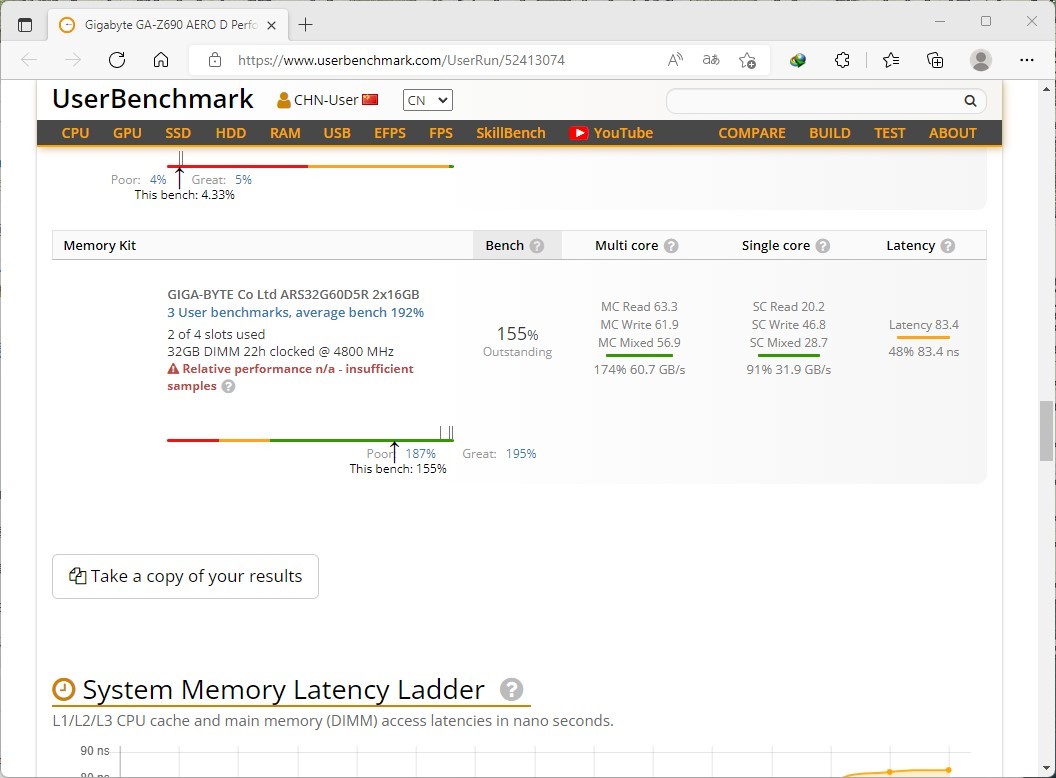Click GIGA-BYTE ARS32G60D5R 2x16GB text

293,294
